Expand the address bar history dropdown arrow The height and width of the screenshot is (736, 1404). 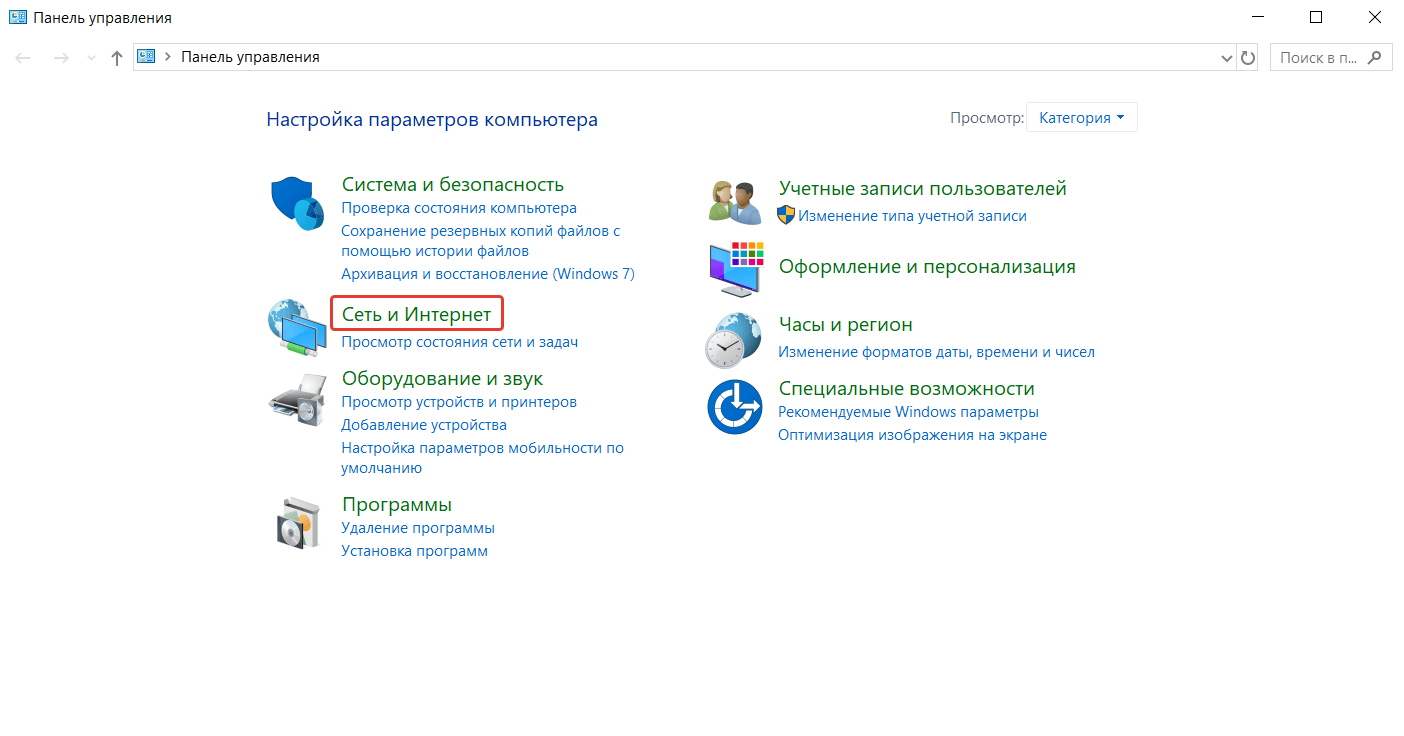[x=1227, y=58]
